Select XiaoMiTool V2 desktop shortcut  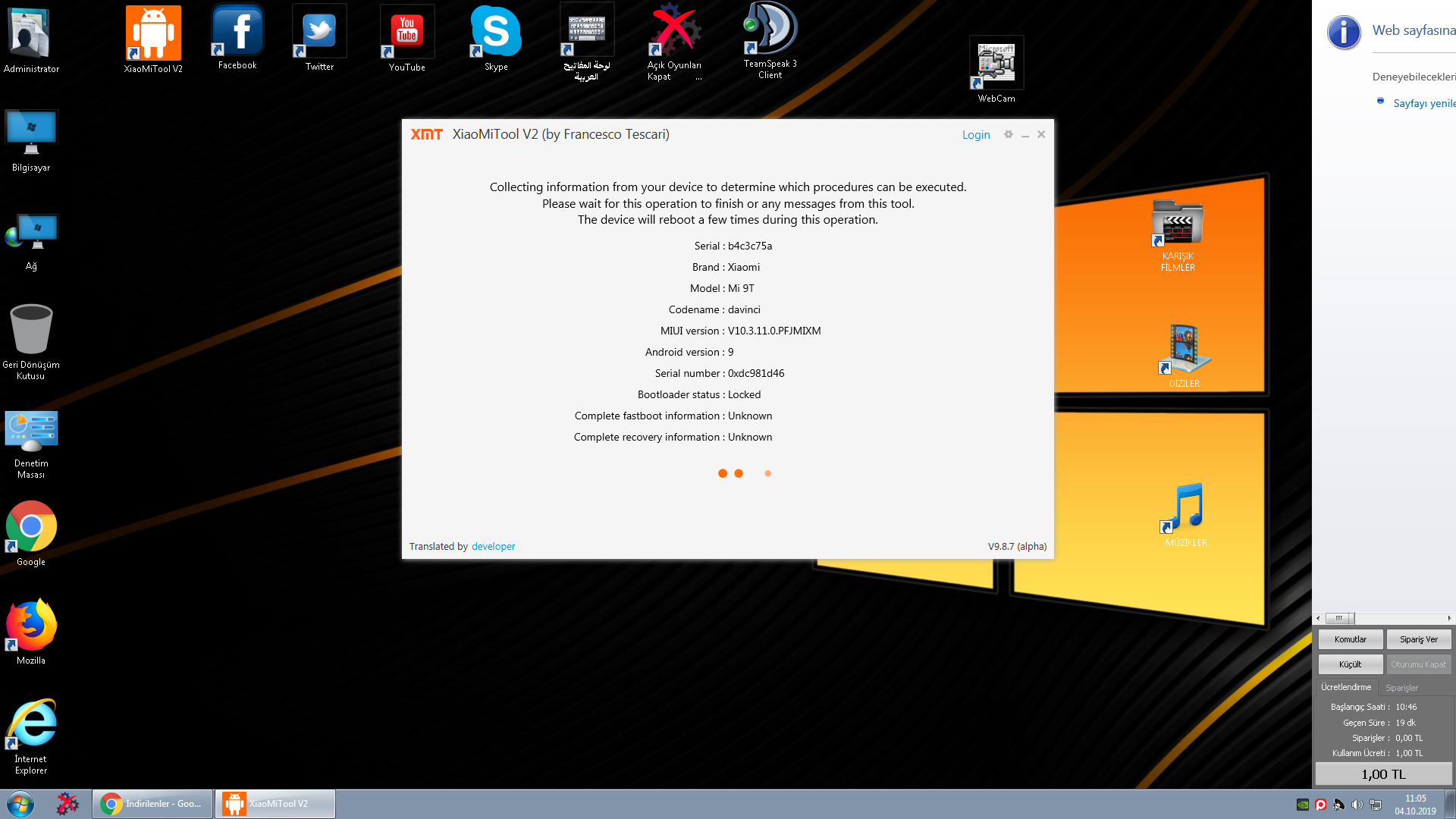(x=153, y=39)
